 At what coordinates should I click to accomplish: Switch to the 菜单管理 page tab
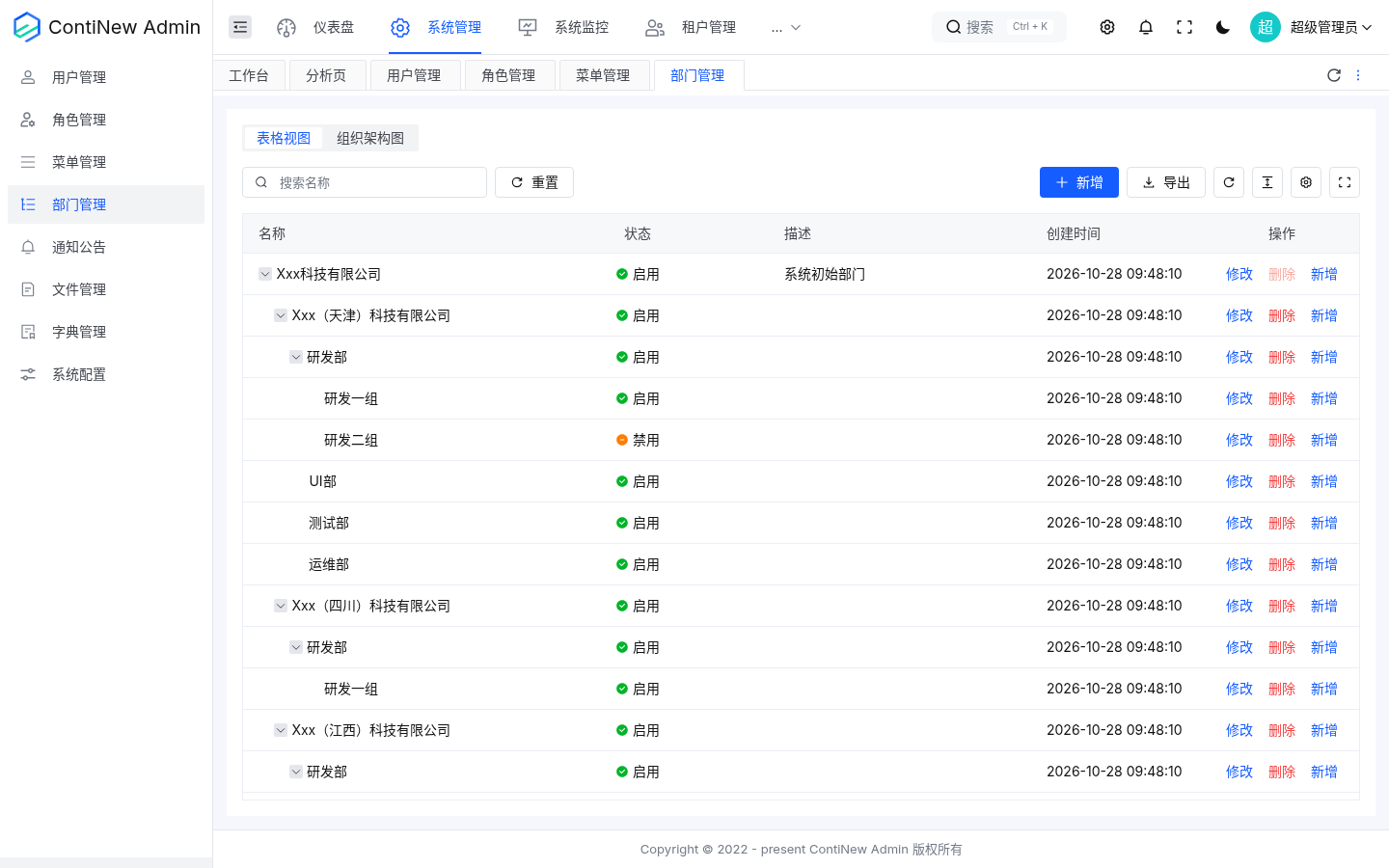click(603, 75)
